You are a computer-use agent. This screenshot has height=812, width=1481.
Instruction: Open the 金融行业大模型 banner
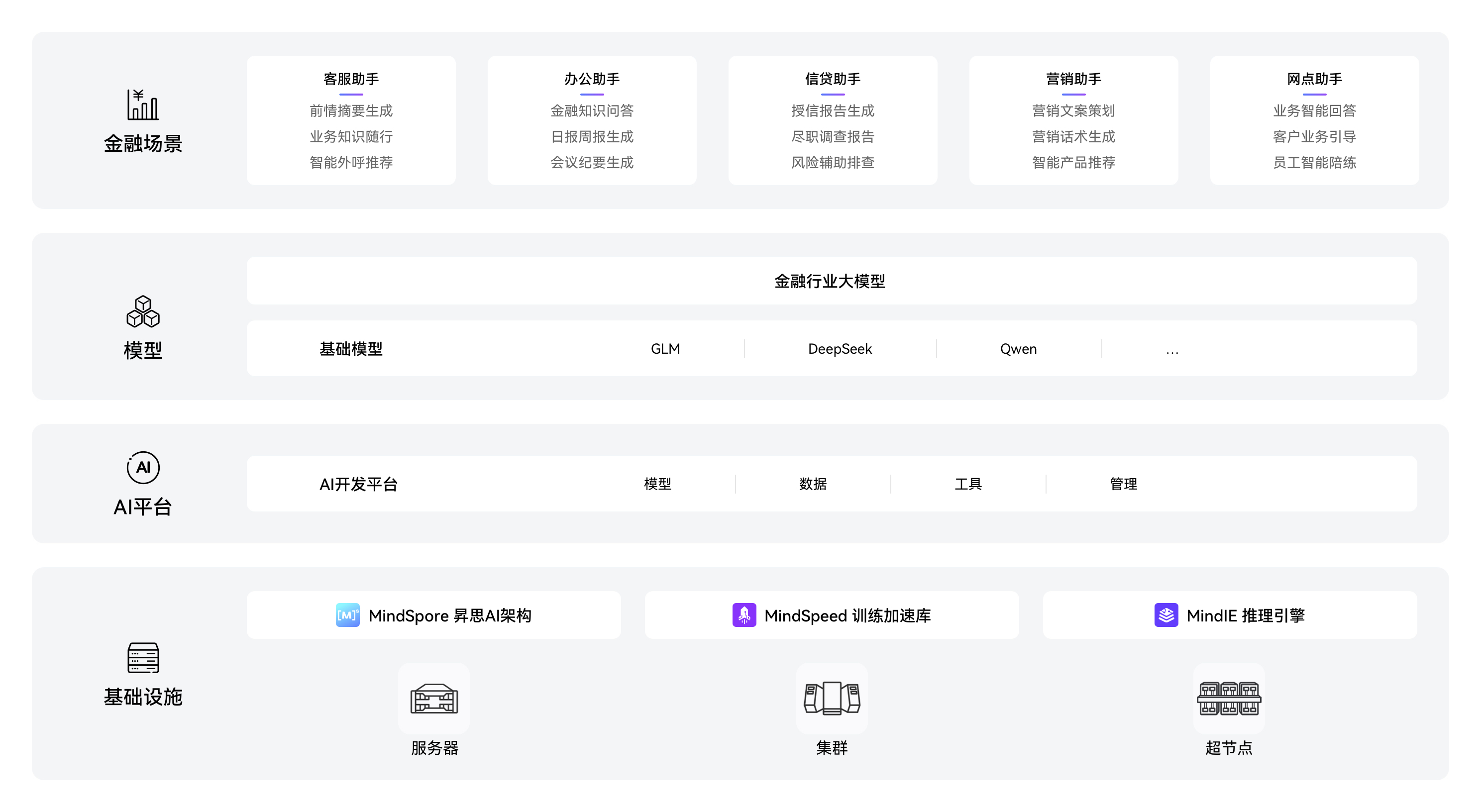832,281
